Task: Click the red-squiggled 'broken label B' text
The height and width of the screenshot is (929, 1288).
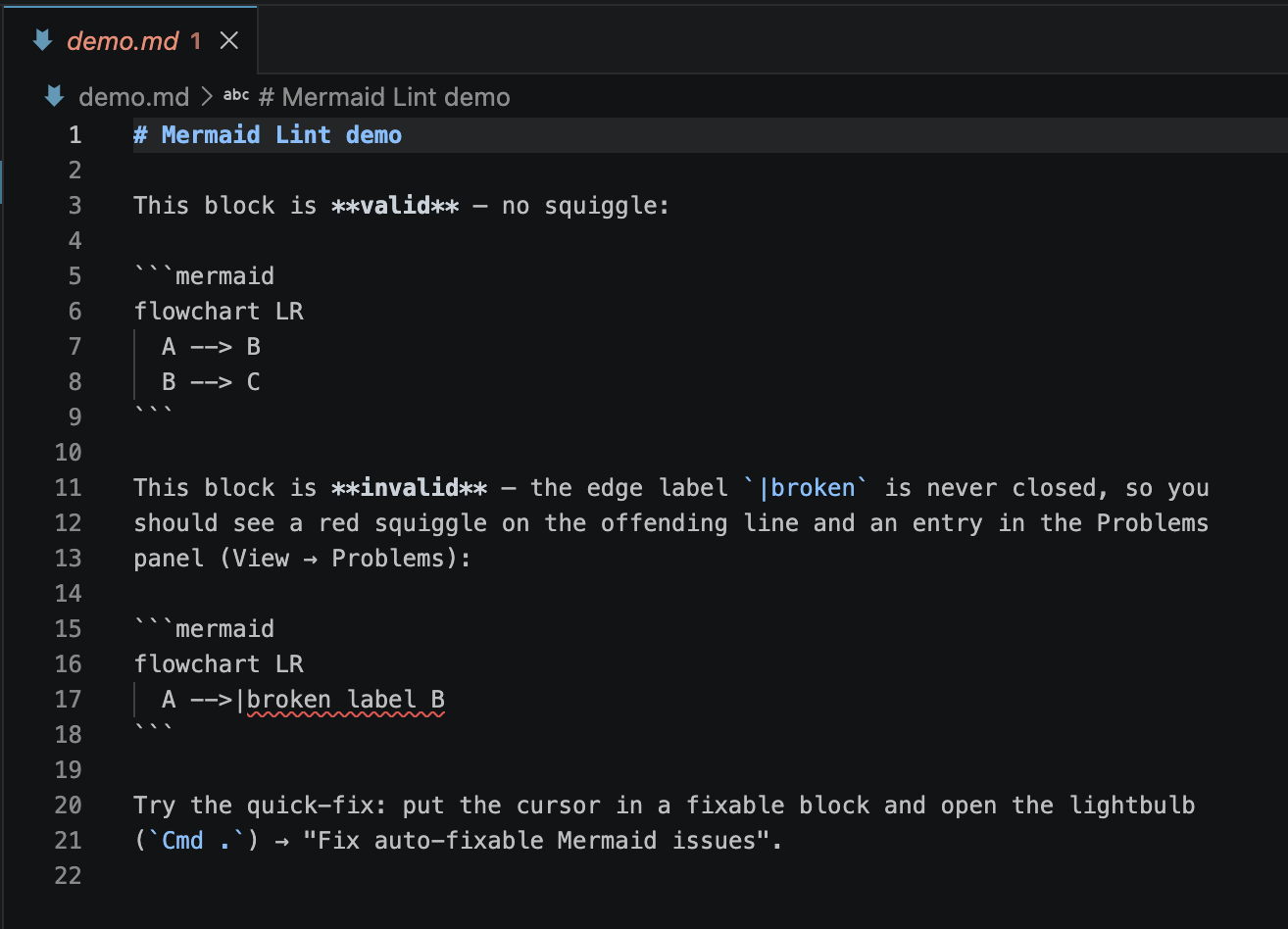Action: pyautogui.click(x=346, y=700)
